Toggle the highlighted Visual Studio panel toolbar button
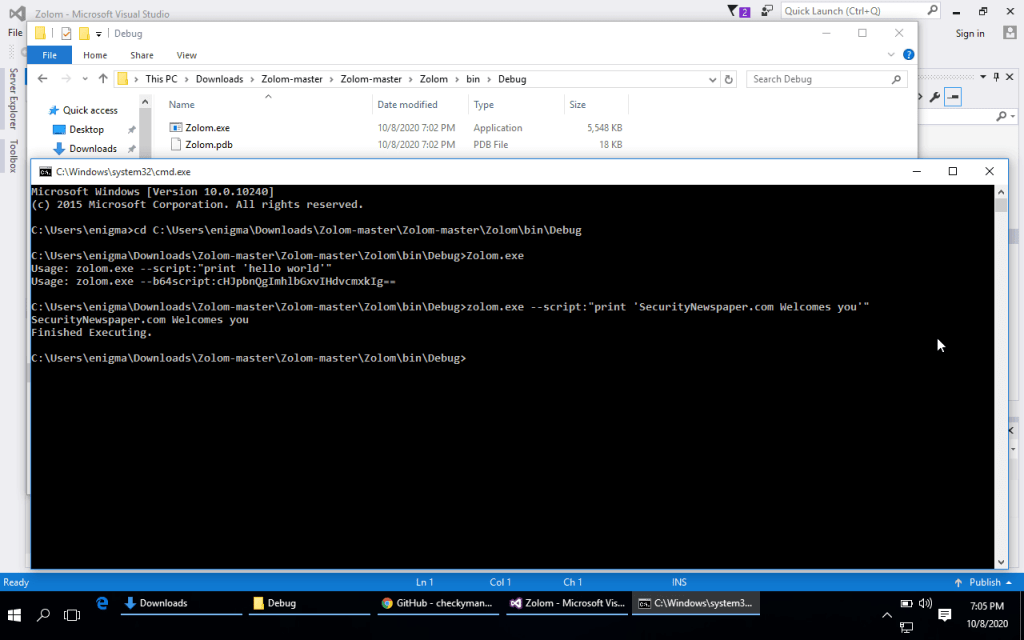Screen dimensions: 1024x640 click(953, 97)
